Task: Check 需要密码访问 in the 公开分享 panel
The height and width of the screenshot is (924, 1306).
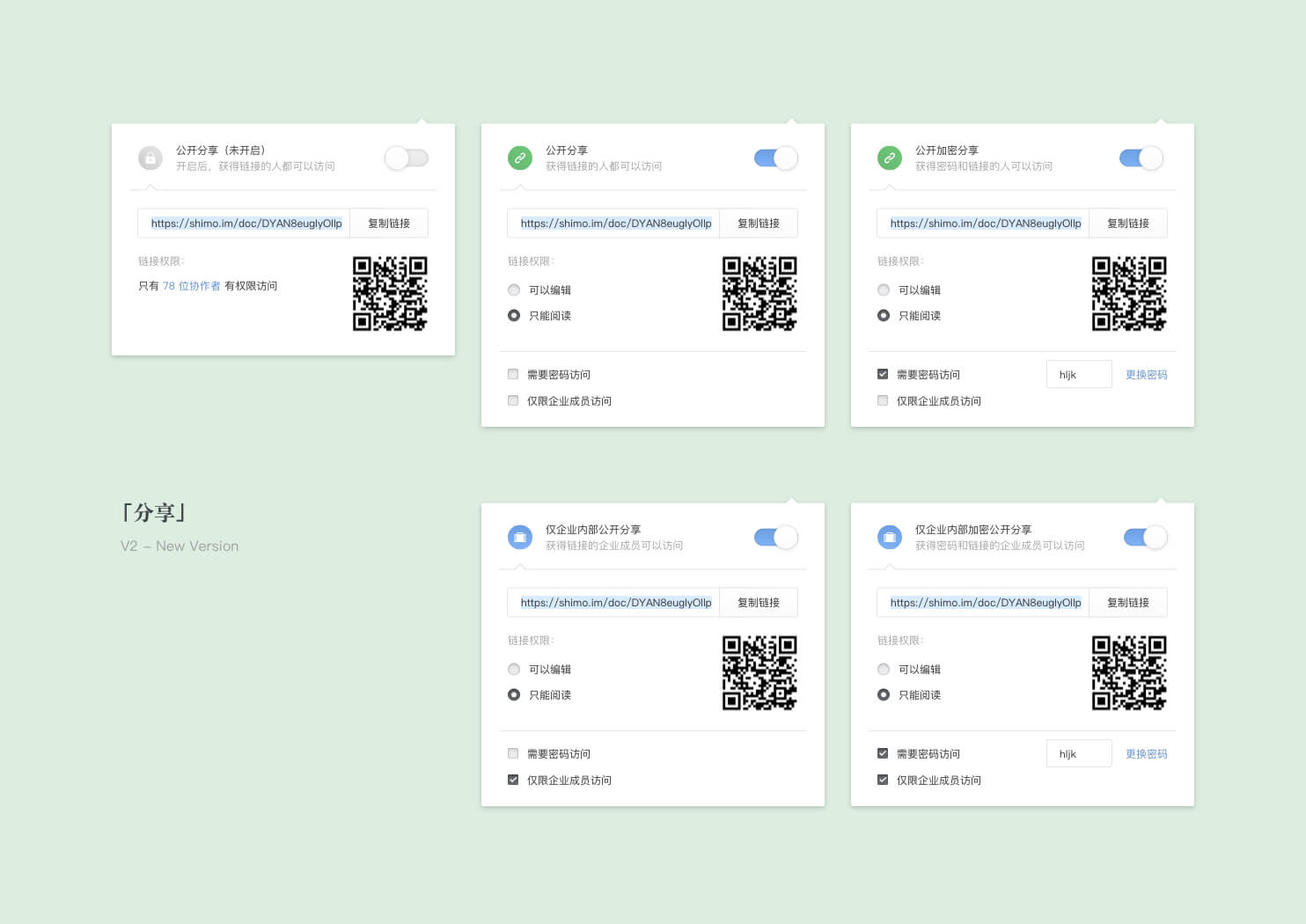Action: coord(513,375)
